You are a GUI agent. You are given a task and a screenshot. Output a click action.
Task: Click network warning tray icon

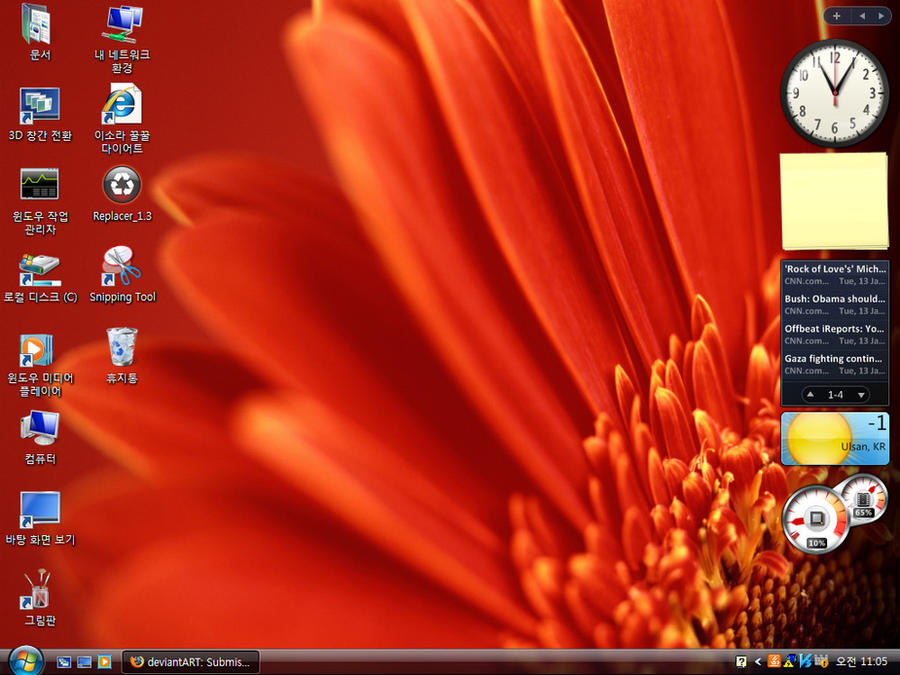click(789, 662)
